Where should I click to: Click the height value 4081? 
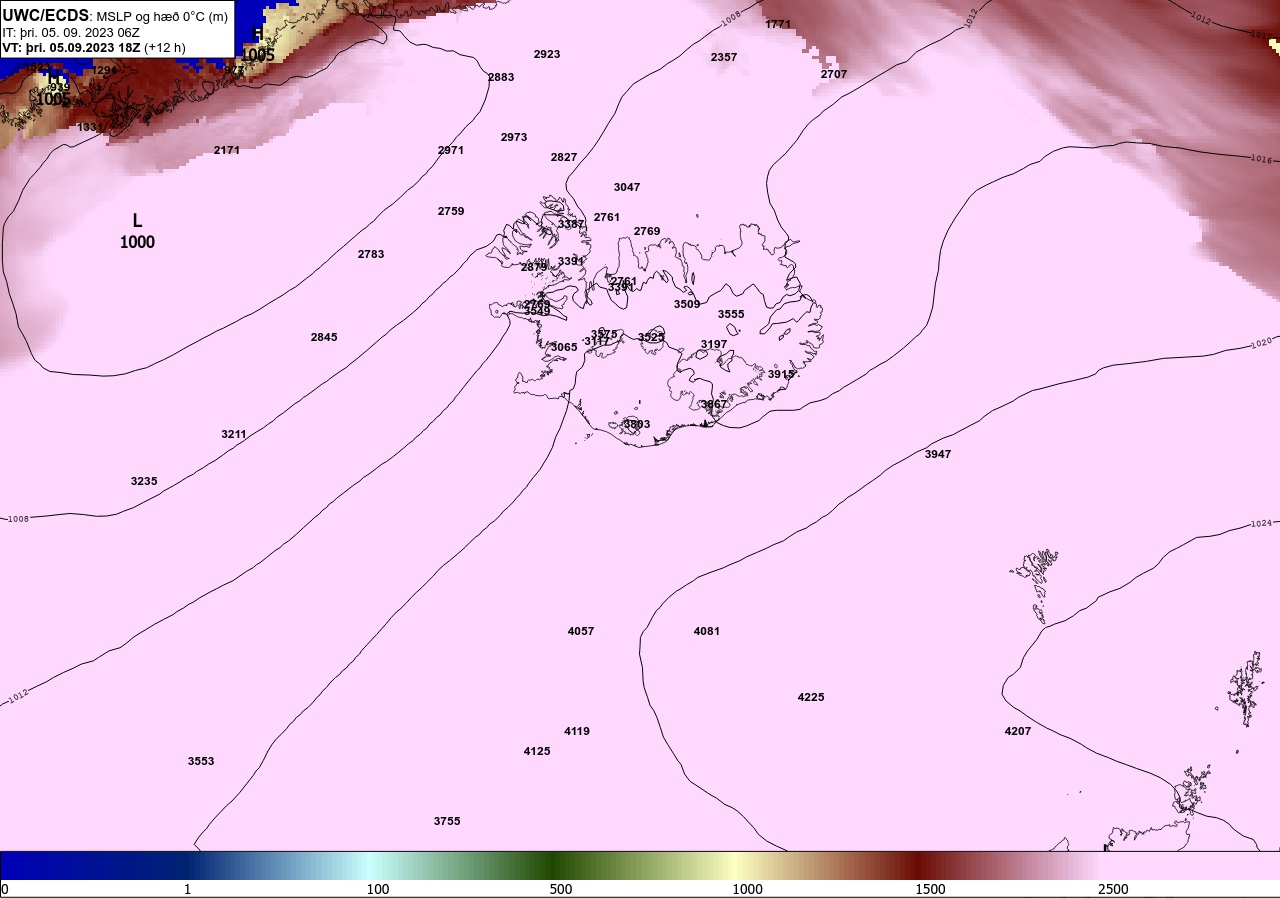[x=707, y=631]
